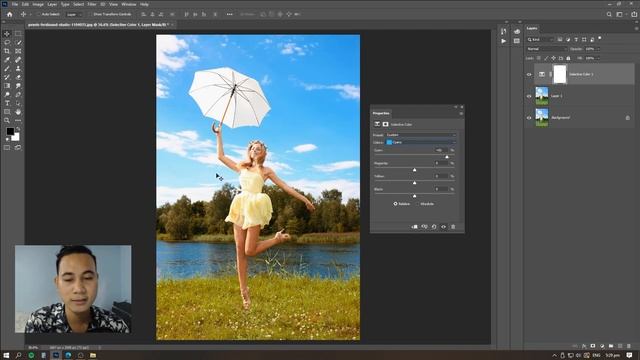Move the Cyan slider handle
640x360 pixels.
point(447,157)
